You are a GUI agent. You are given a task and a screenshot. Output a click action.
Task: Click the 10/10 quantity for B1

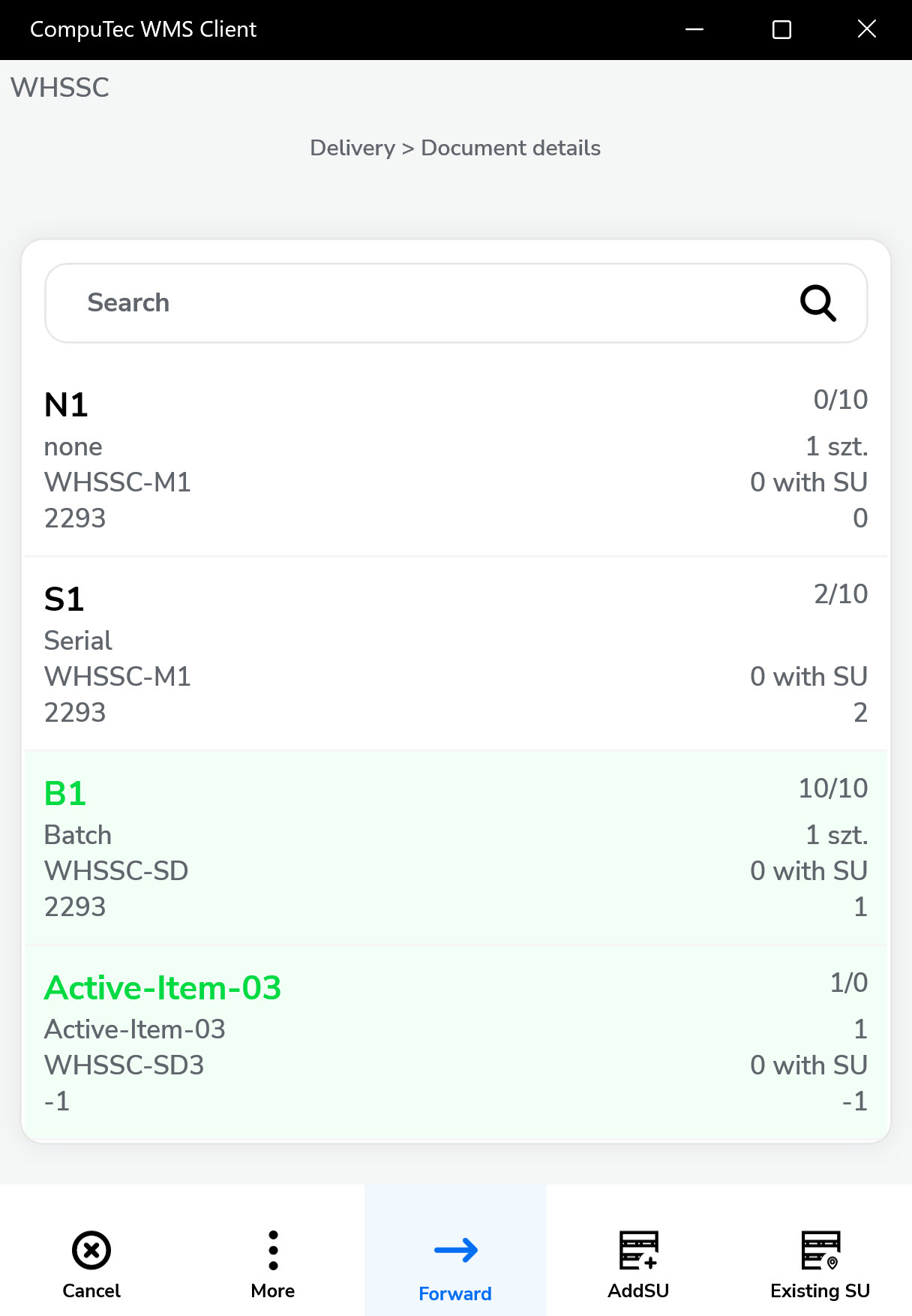pos(832,789)
